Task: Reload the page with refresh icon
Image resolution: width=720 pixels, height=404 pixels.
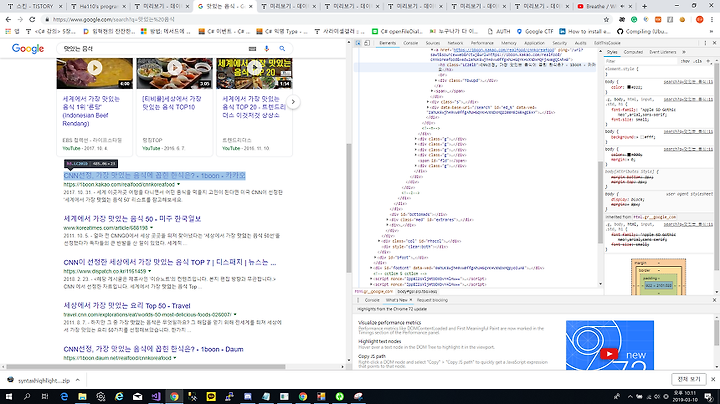Action: pos(32,19)
